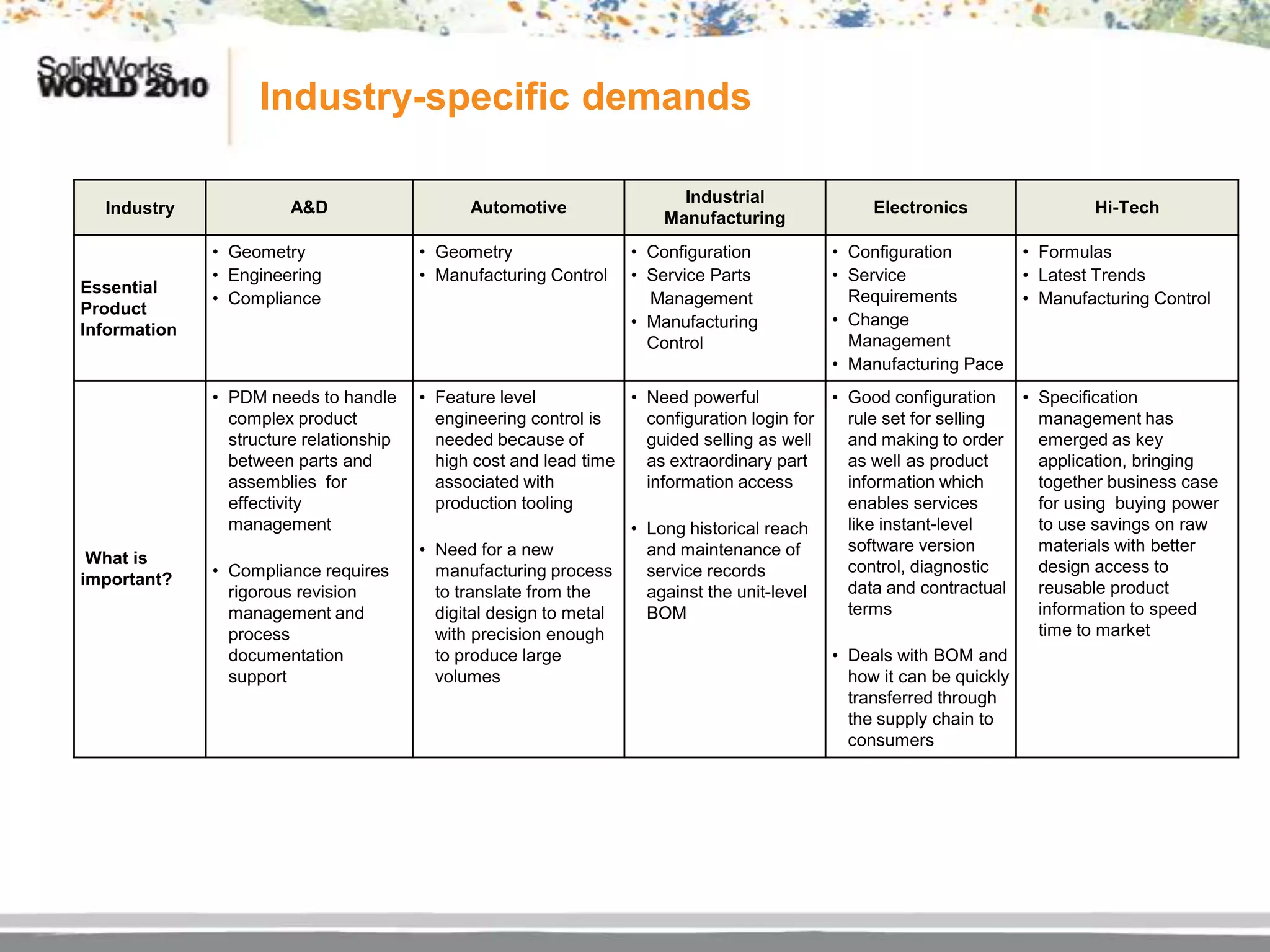
Task: Click 'Need powerful configuration login' paragraph
Action: click(730, 439)
